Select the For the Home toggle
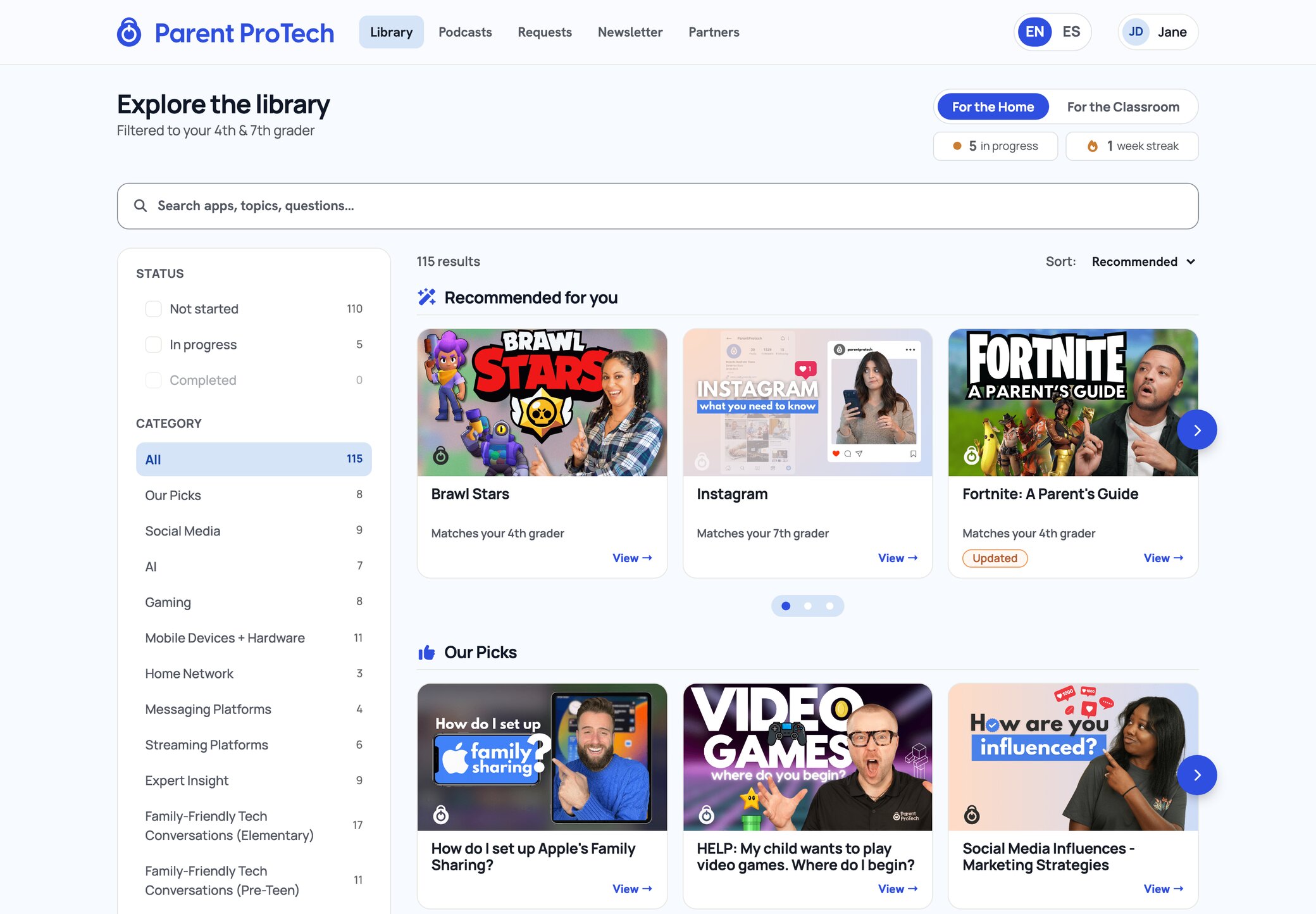 [993, 107]
